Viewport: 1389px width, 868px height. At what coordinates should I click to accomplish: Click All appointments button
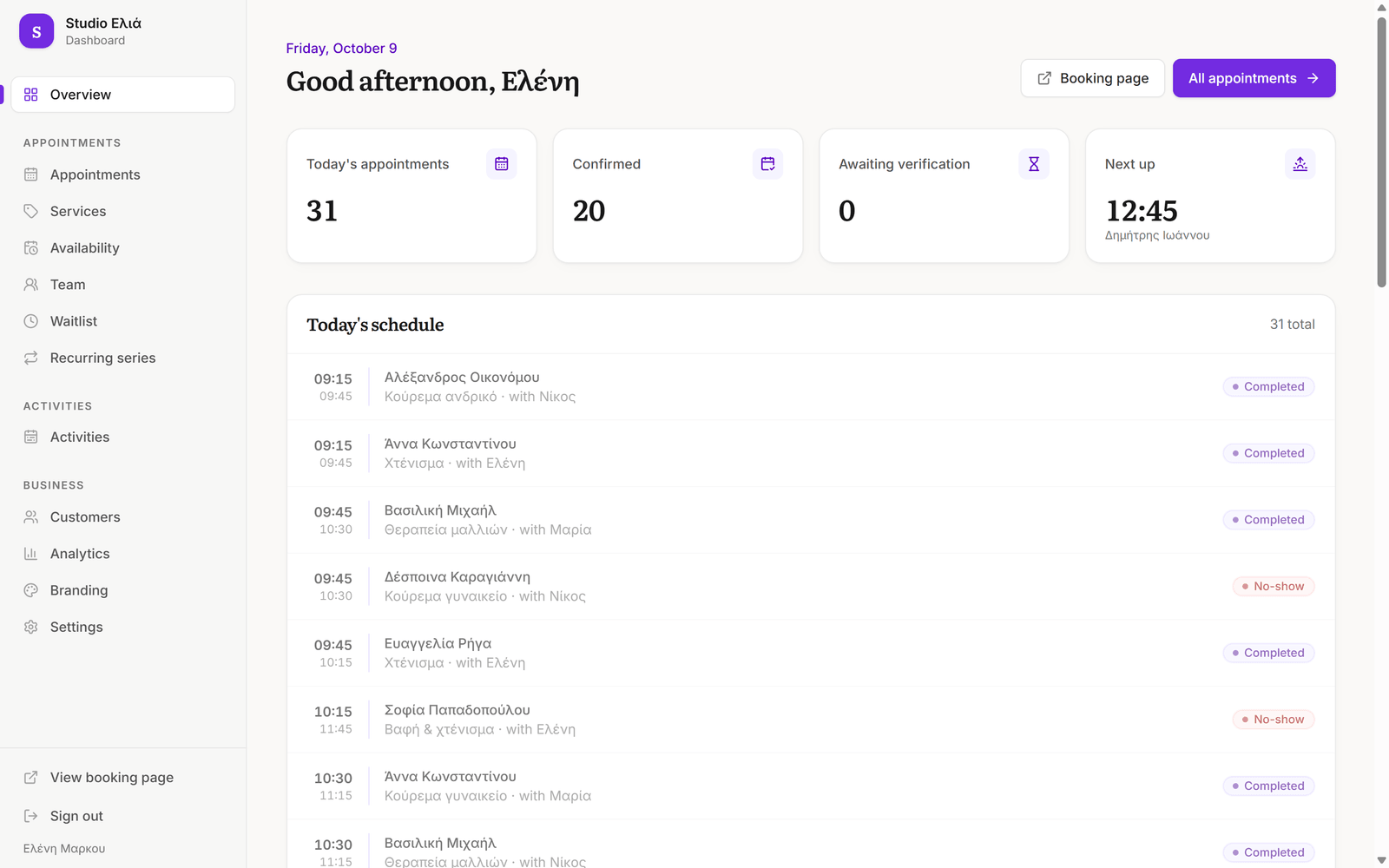coord(1254,78)
